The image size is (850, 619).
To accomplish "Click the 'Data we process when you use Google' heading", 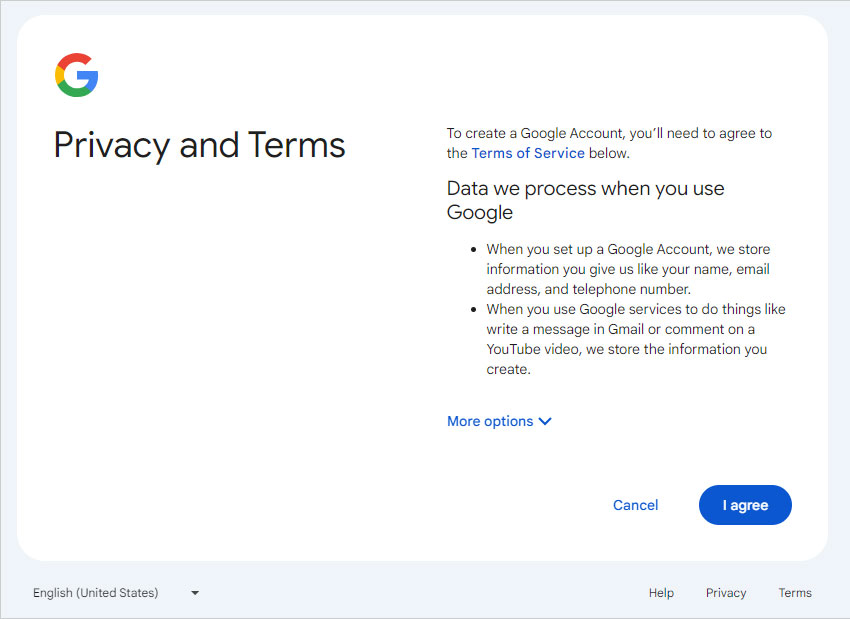I will pos(585,200).
